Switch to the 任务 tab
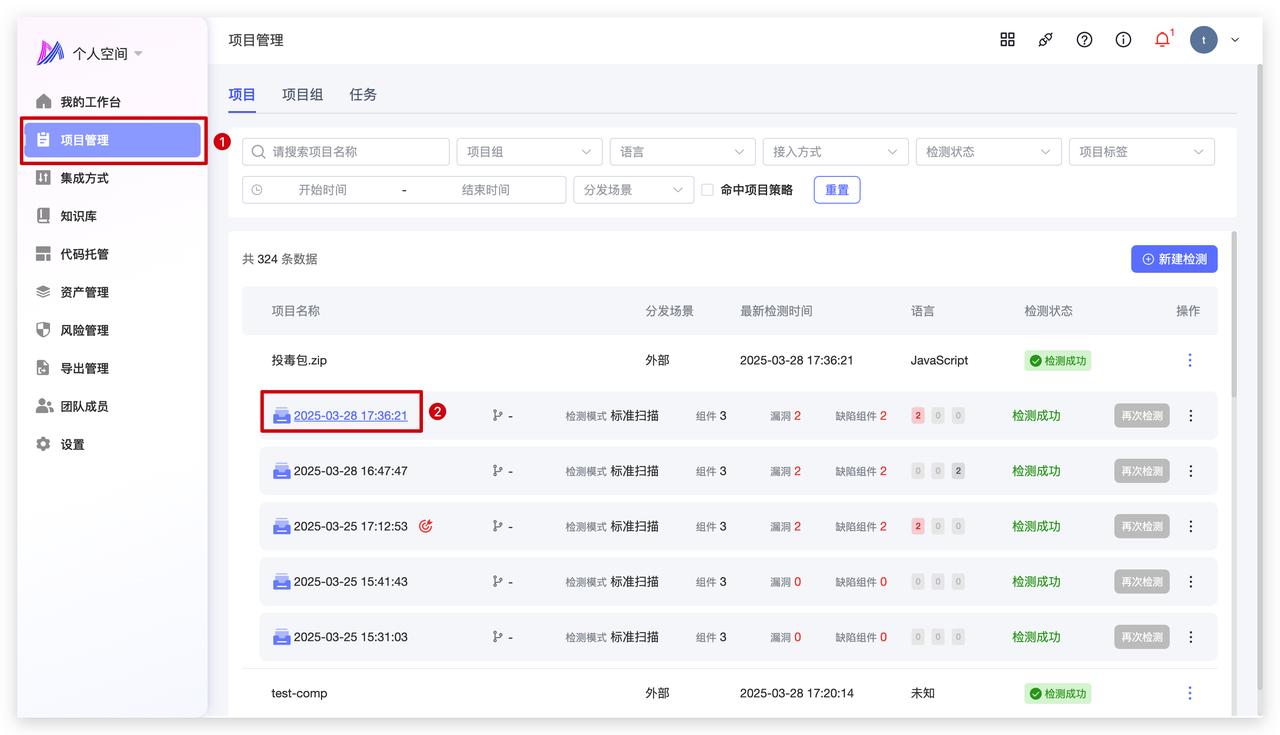 click(x=363, y=95)
